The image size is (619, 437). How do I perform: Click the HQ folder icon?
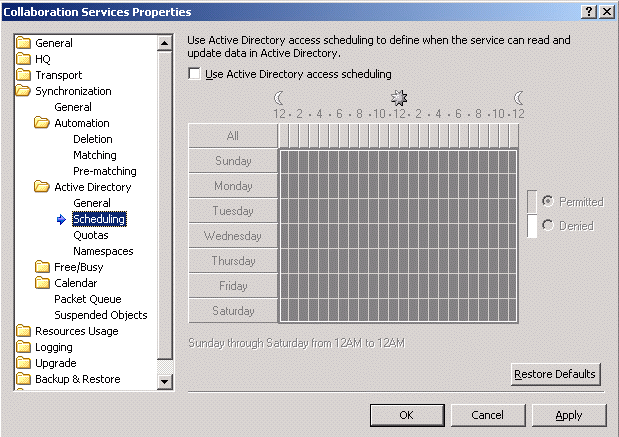(23, 59)
